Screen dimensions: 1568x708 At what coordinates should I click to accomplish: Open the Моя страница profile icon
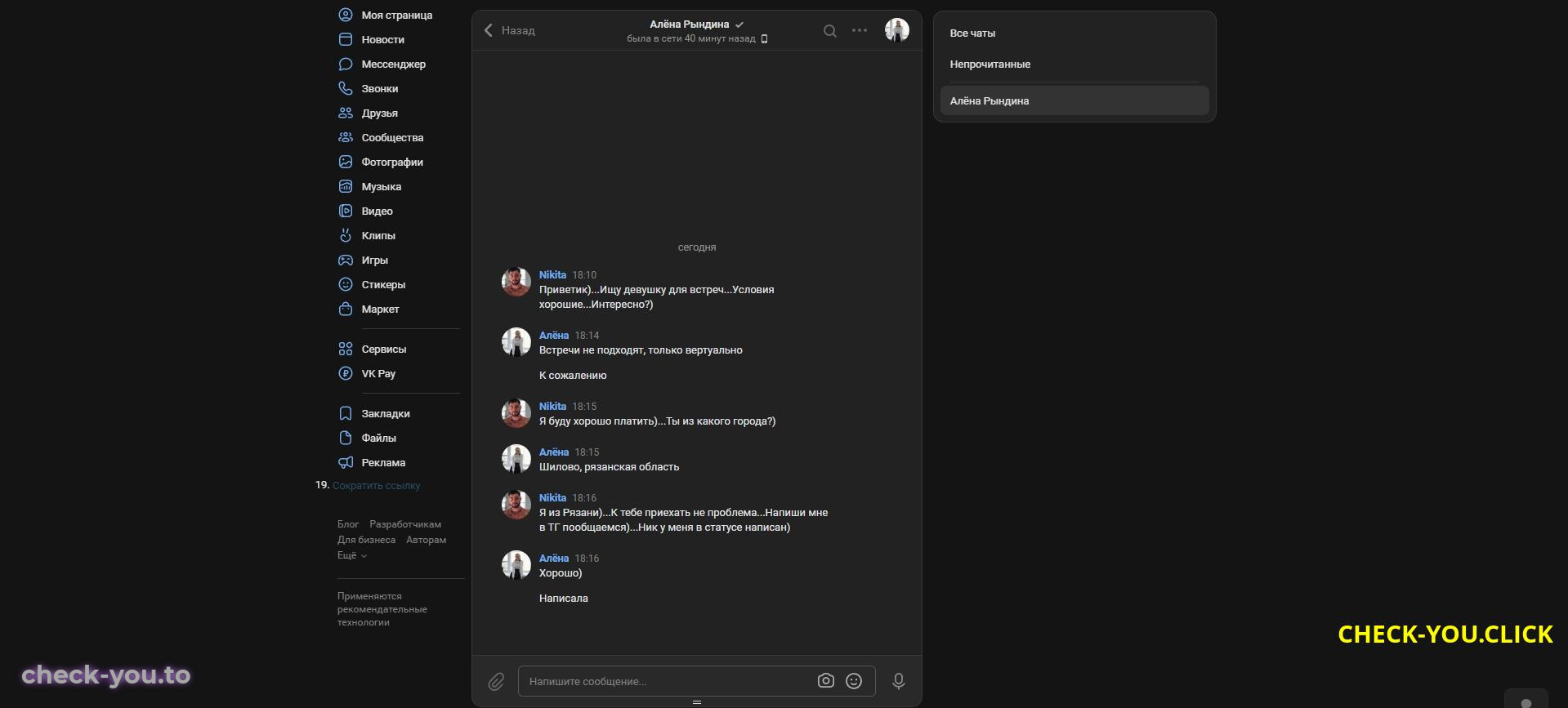[x=346, y=15]
